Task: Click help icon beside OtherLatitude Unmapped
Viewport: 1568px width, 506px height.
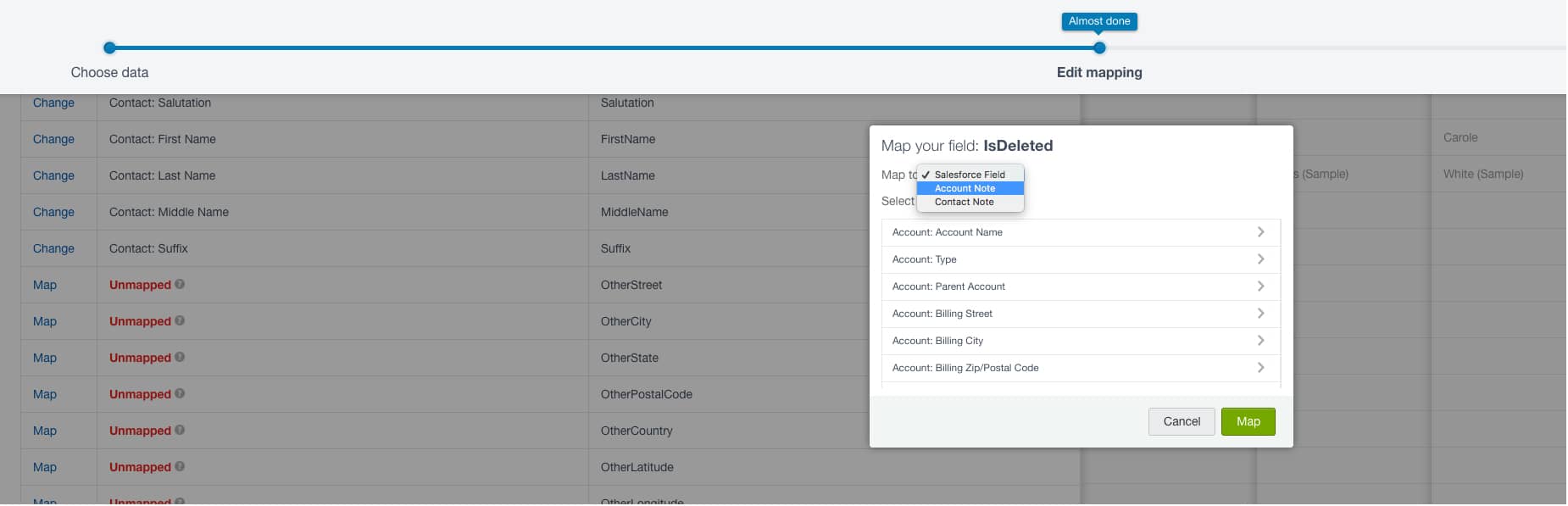Action: (x=180, y=467)
